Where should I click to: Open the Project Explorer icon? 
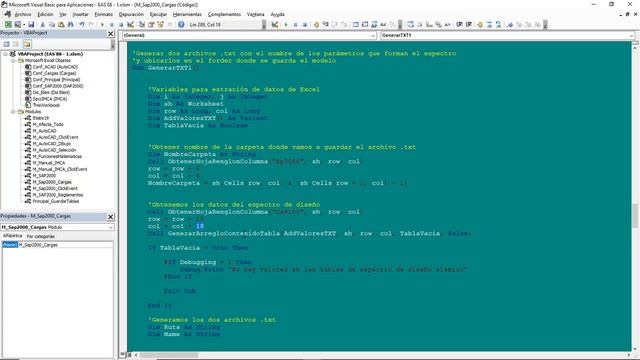pyautogui.click(x=142, y=24)
